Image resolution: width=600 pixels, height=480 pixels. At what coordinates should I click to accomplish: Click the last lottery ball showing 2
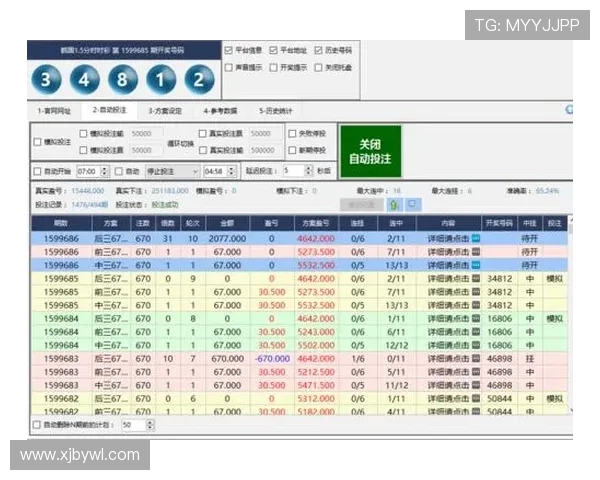[x=196, y=79]
